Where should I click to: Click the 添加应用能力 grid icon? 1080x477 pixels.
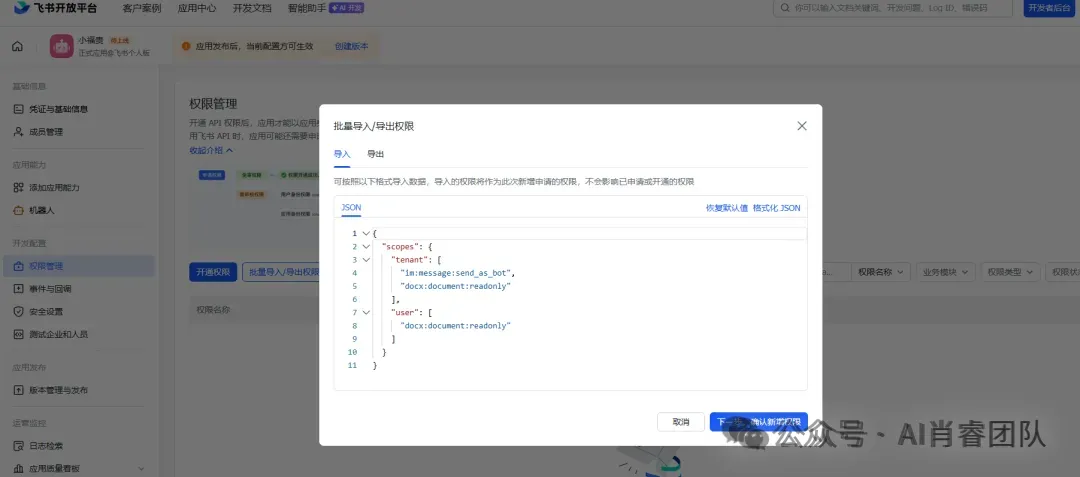19,187
